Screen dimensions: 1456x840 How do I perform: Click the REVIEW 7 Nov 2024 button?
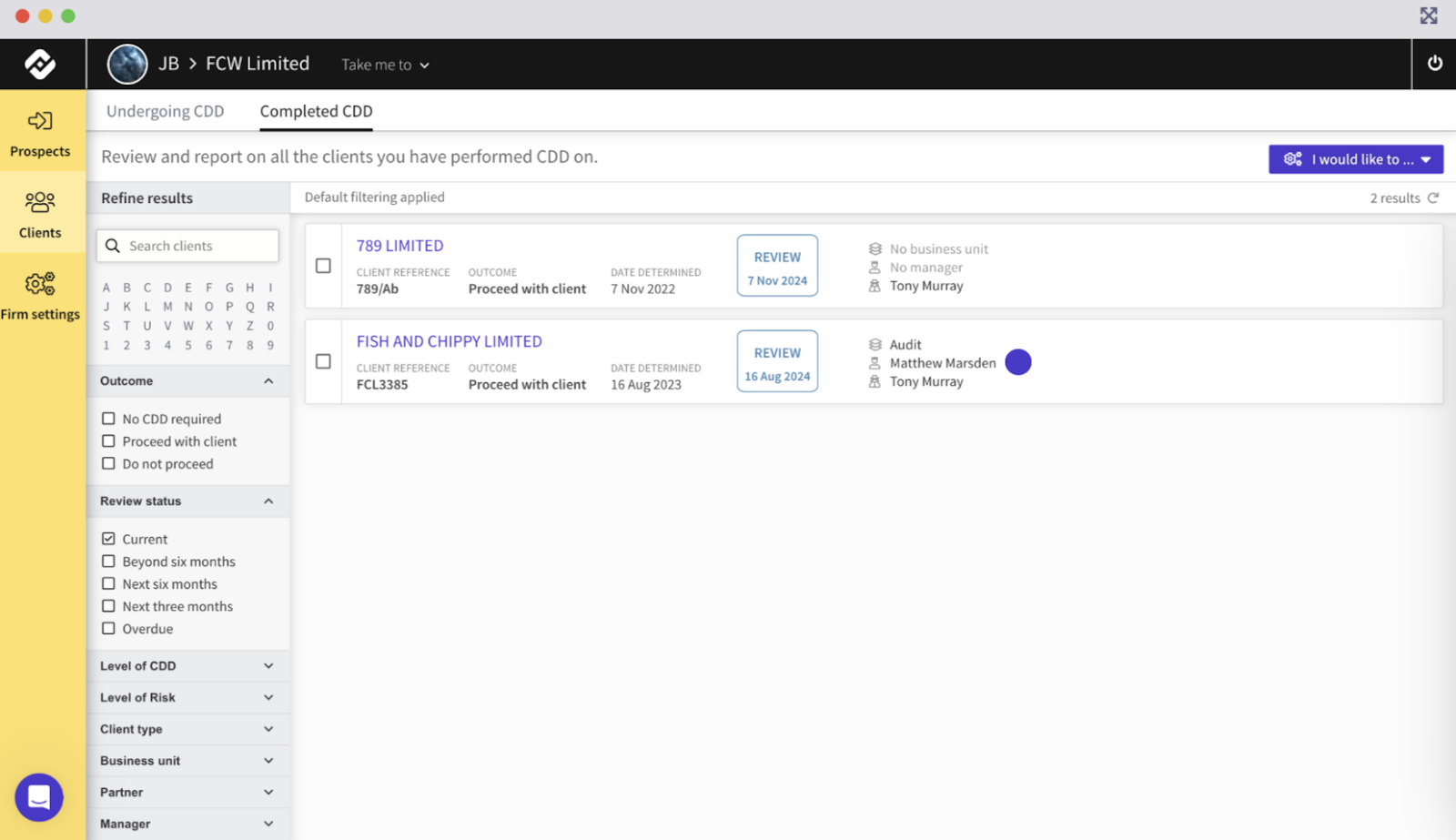777,266
